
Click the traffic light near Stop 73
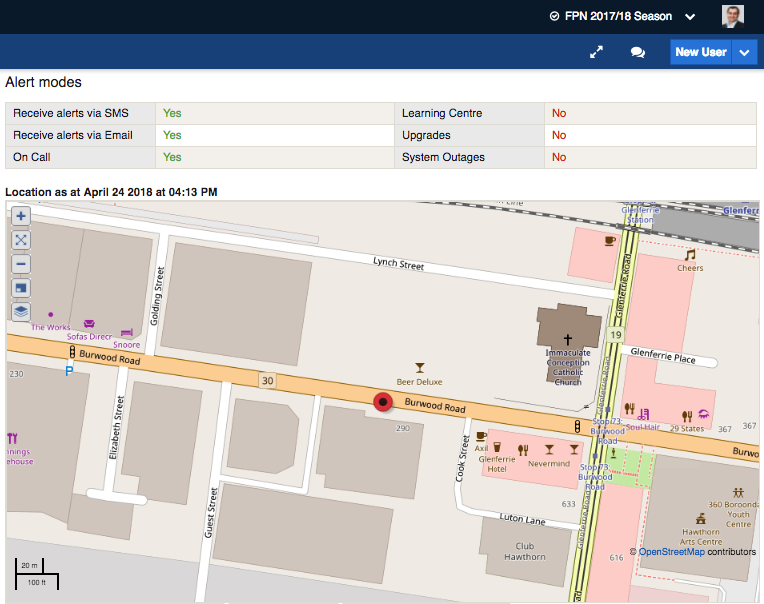coord(577,427)
